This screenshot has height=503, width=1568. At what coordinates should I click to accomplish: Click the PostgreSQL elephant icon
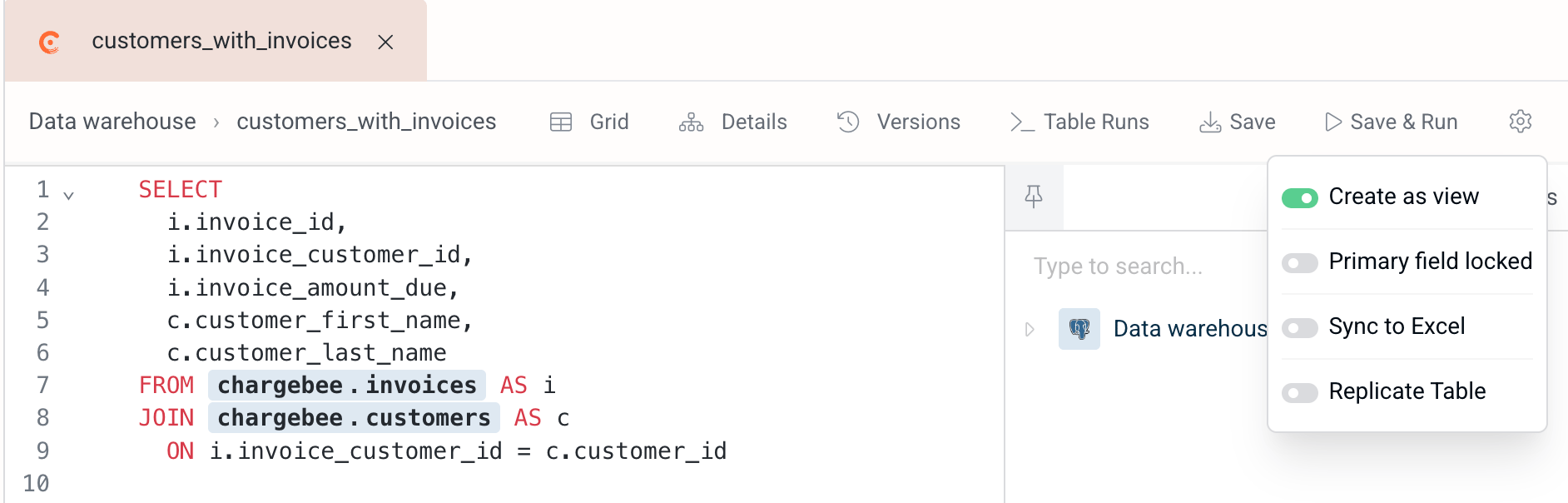(x=1079, y=329)
